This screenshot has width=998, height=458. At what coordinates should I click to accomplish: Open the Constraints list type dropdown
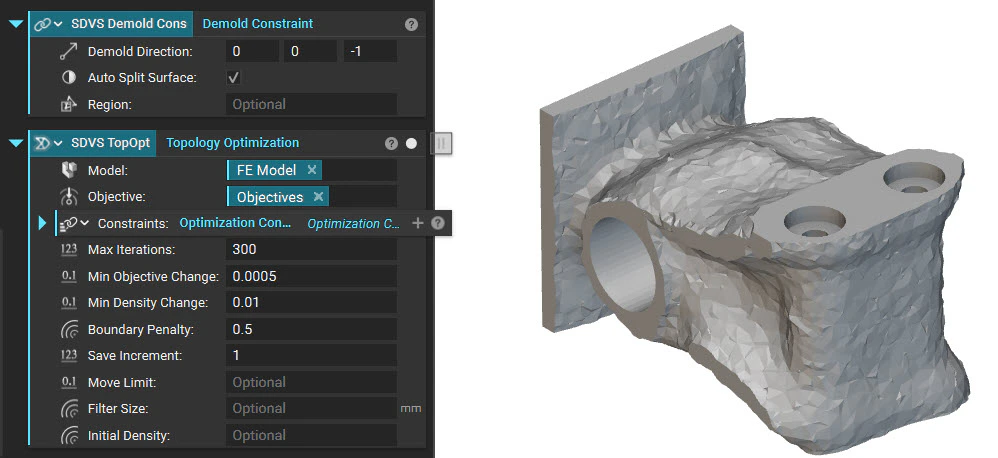coord(84,223)
